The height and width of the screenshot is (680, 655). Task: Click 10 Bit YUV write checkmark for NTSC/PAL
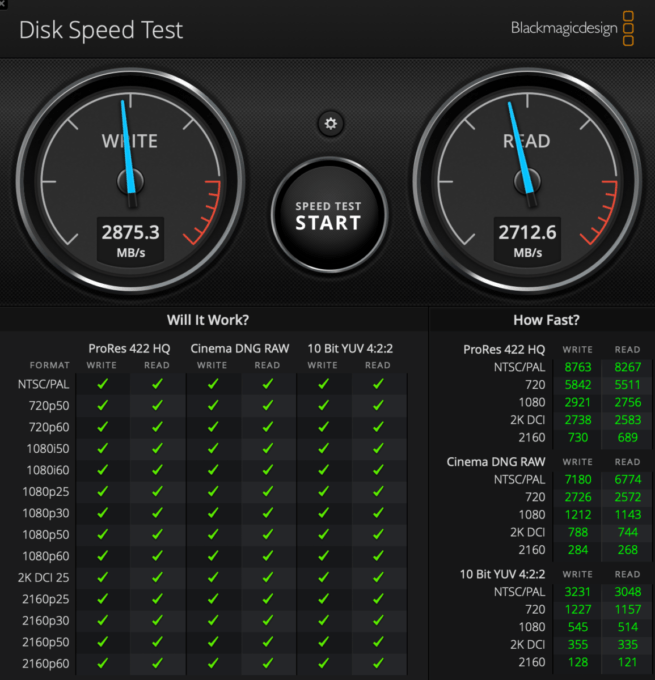click(323, 384)
